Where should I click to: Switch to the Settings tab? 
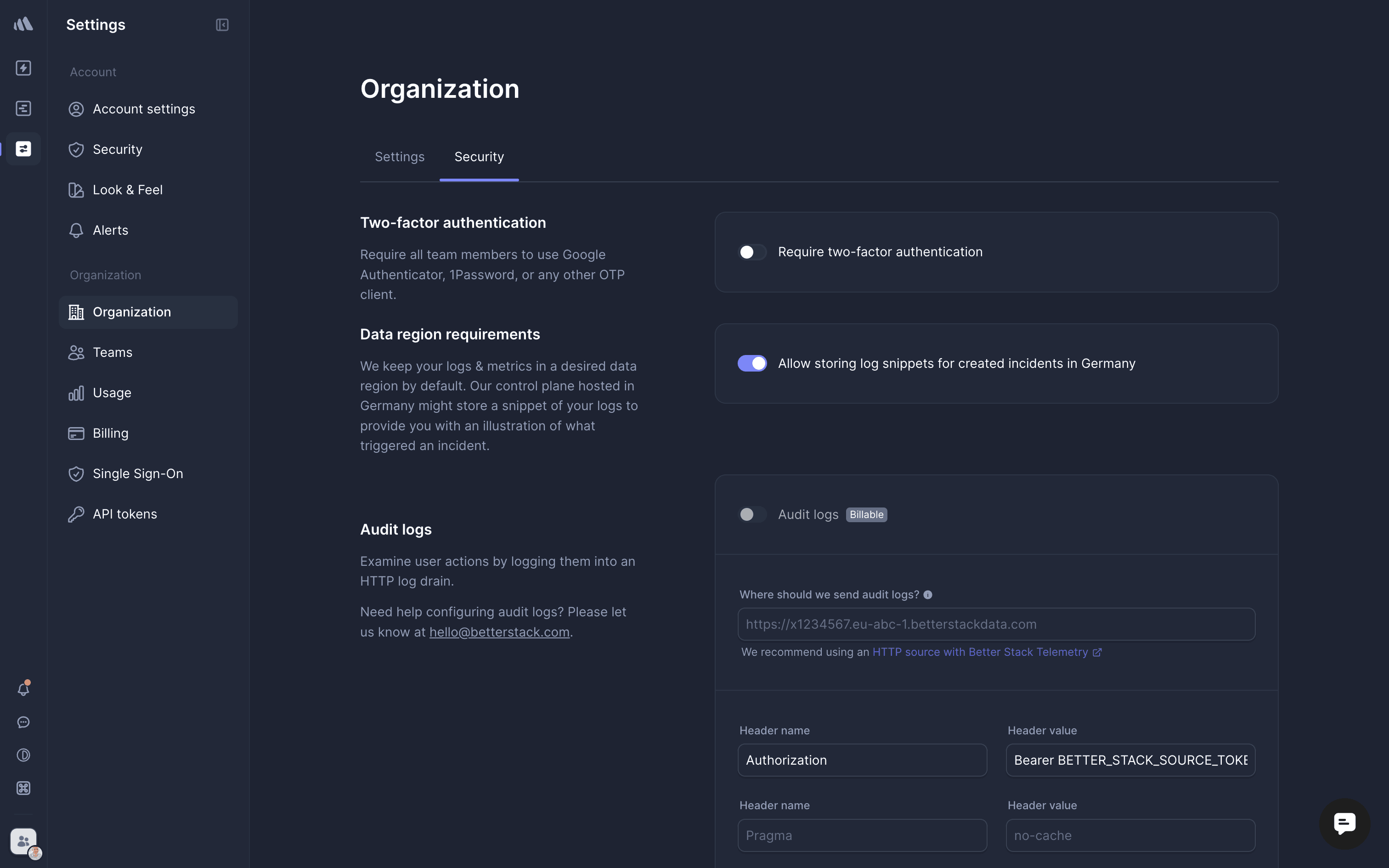tap(400, 157)
